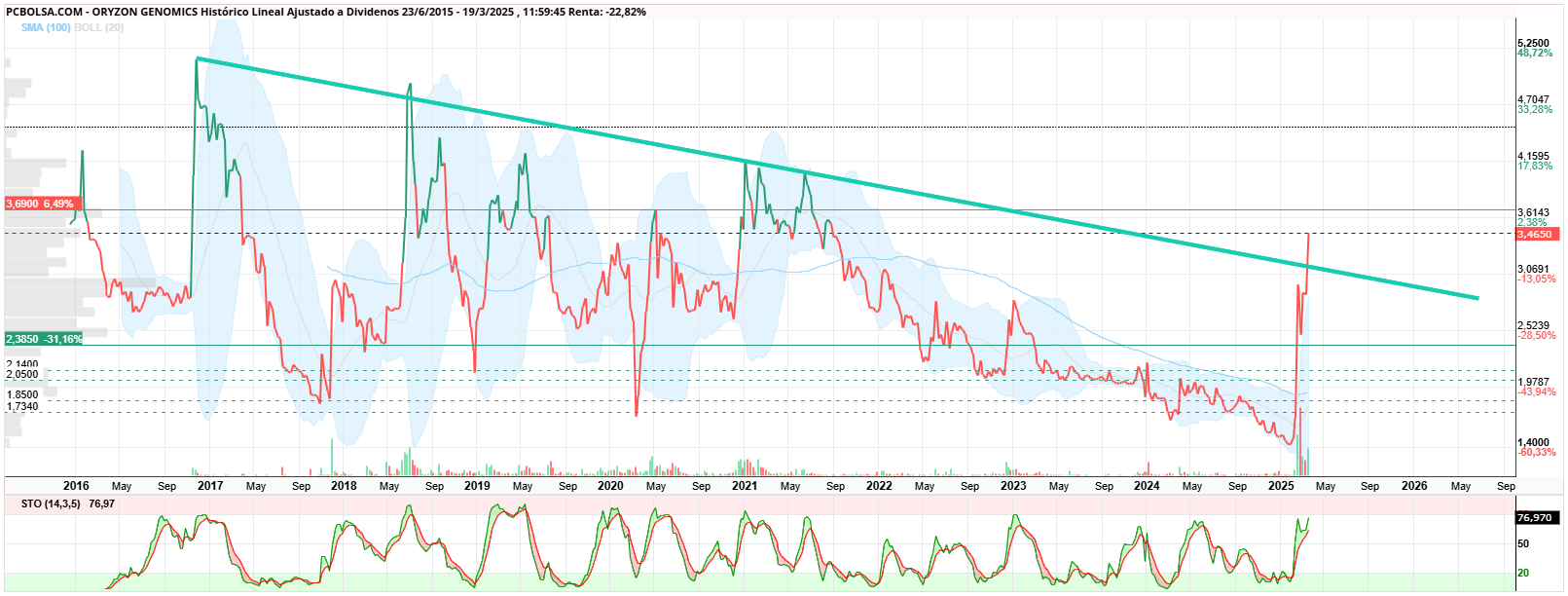Click the 4,7047 price axis label
This screenshot has width=1568, height=596.
[x=1533, y=99]
